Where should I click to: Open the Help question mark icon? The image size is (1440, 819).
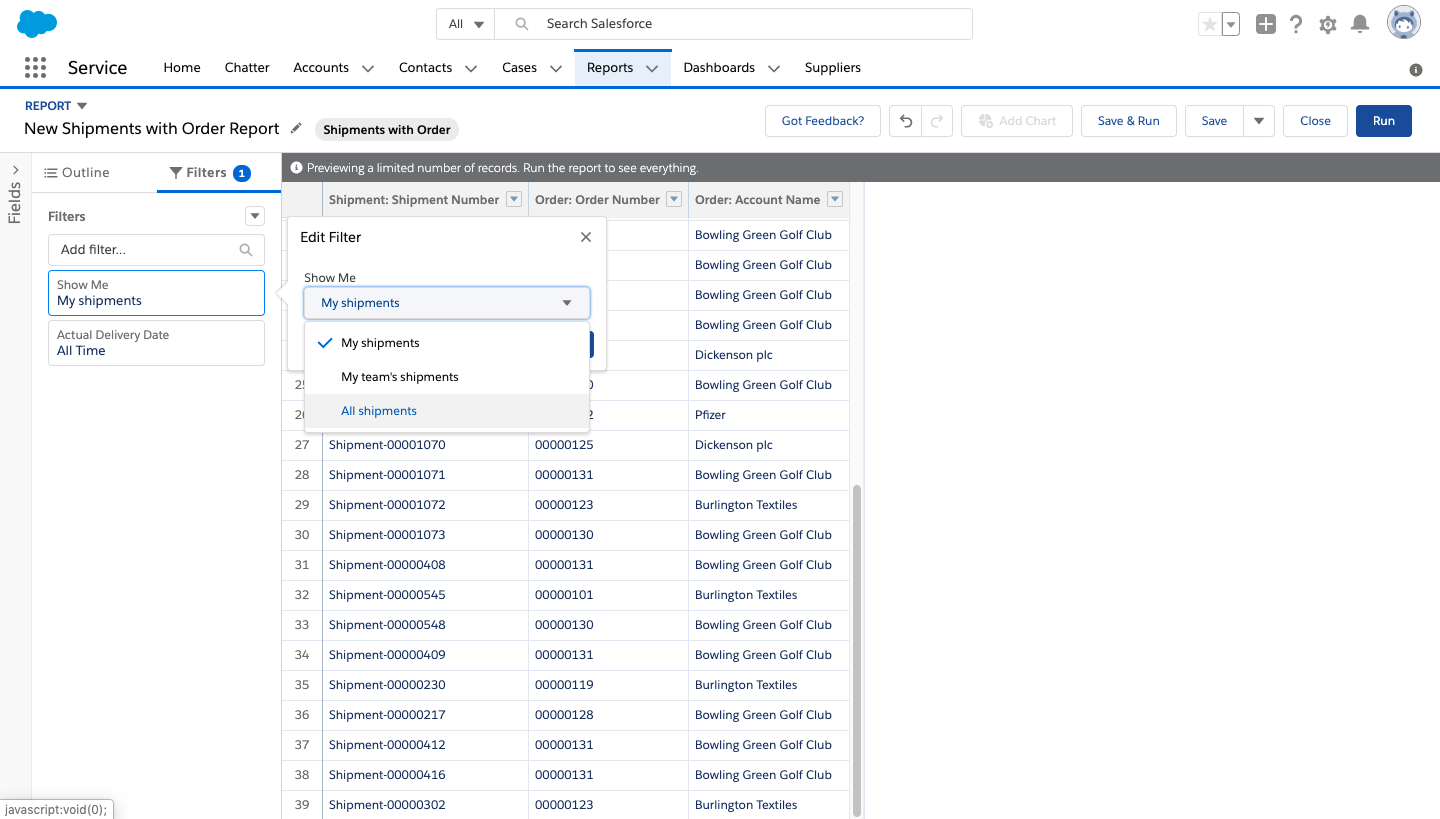1296,24
